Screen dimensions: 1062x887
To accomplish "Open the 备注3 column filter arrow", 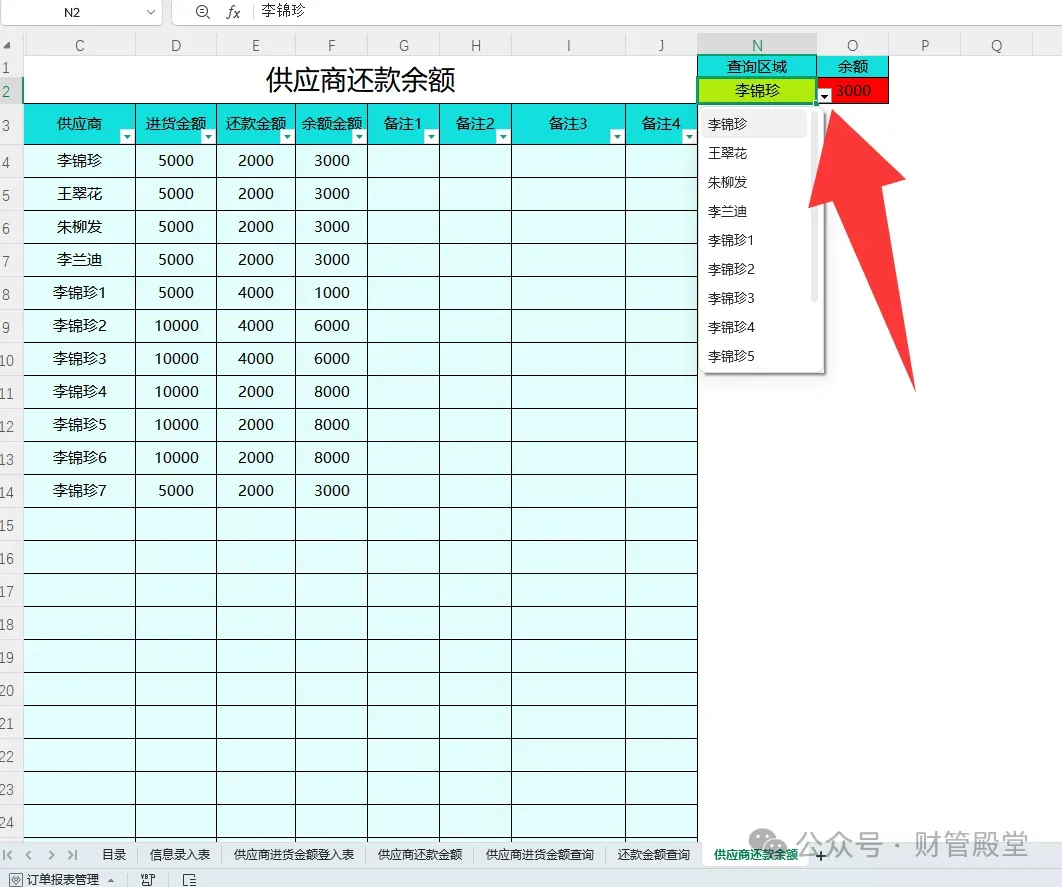I will [x=616, y=137].
